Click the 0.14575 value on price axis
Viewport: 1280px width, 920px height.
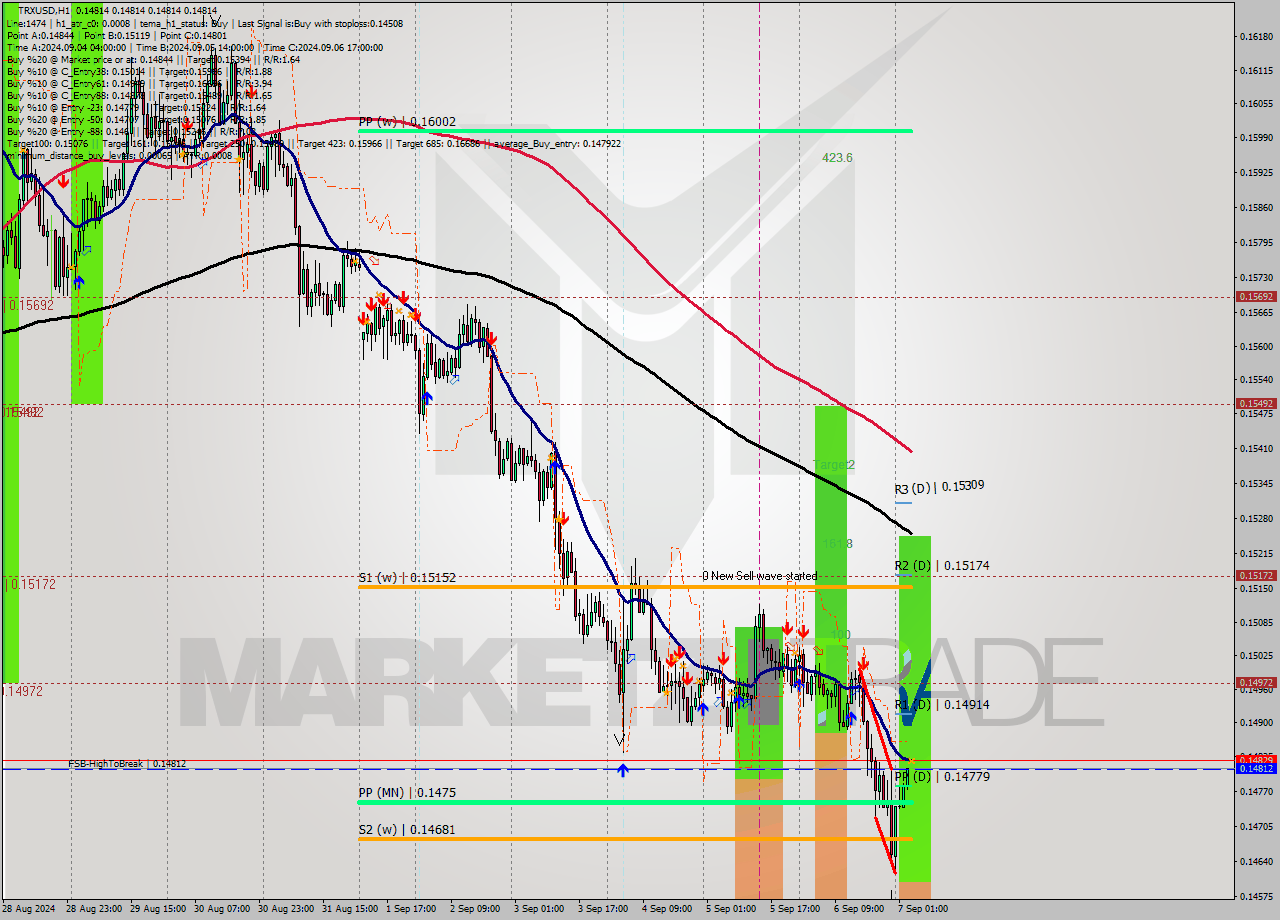[x=1255, y=895]
